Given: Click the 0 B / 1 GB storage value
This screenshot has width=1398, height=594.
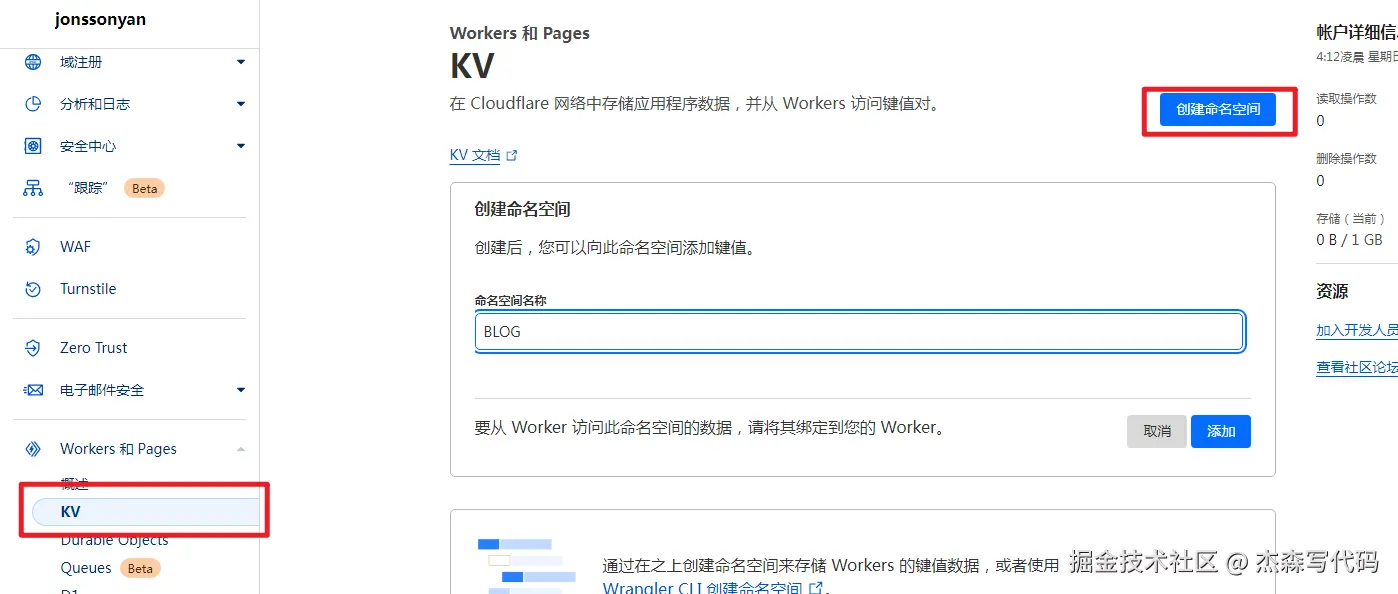Looking at the screenshot, I should (x=1349, y=240).
